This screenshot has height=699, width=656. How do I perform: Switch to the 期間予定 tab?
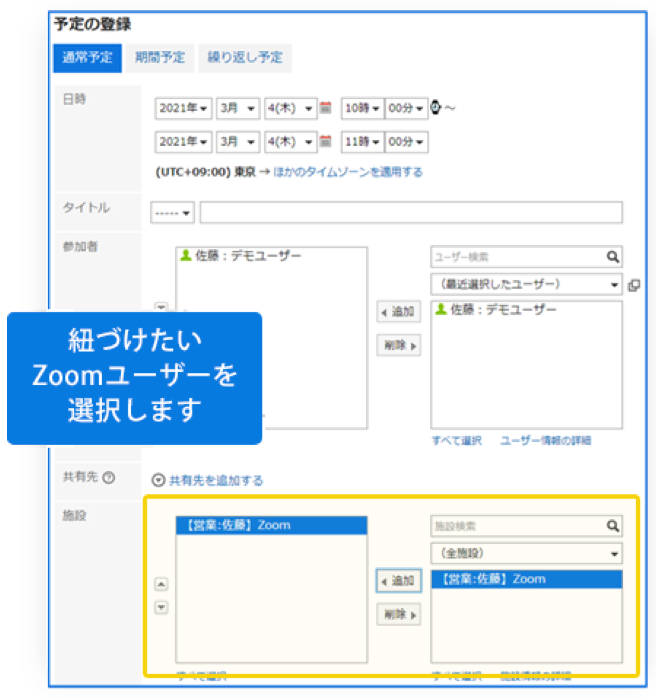160,57
